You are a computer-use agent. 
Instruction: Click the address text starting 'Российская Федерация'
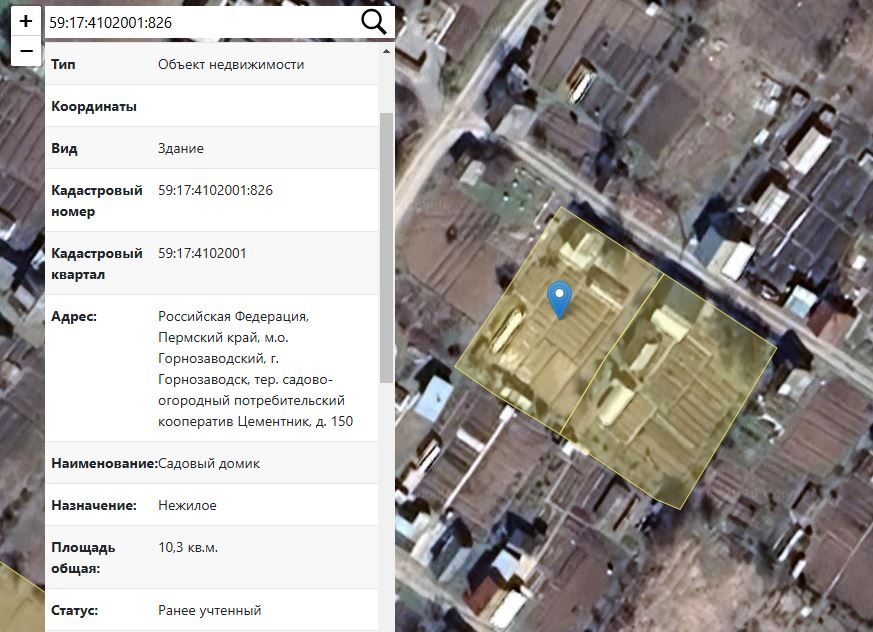click(256, 369)
